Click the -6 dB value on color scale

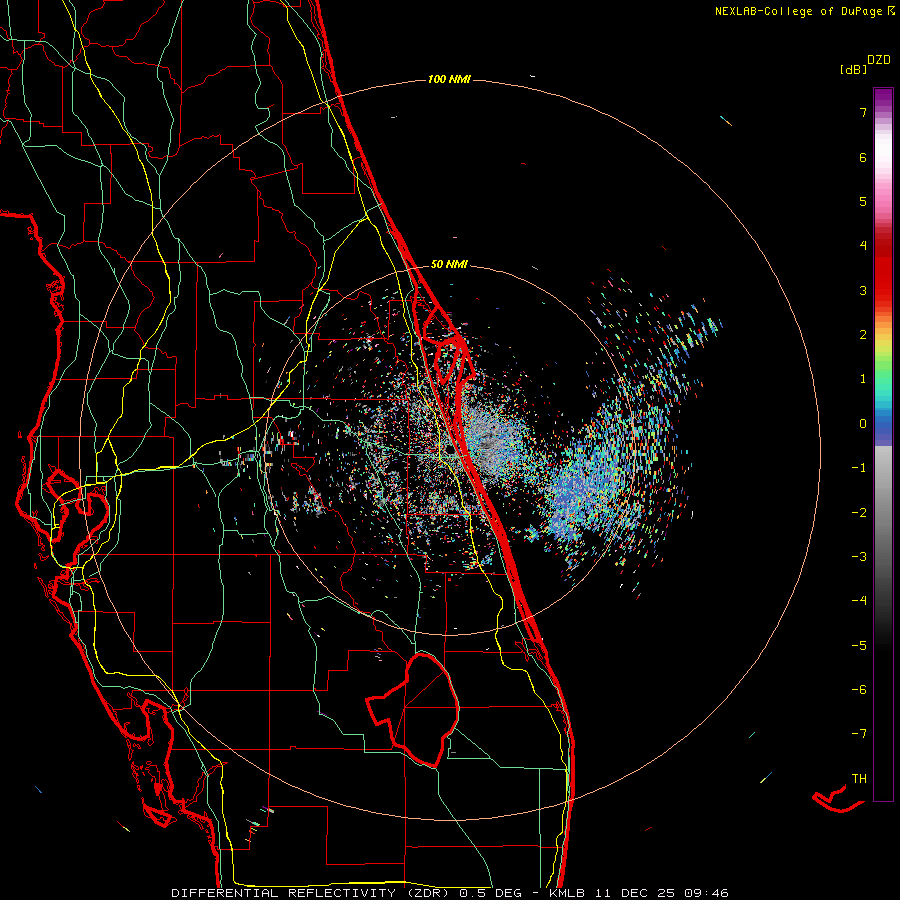coord(859,690)
